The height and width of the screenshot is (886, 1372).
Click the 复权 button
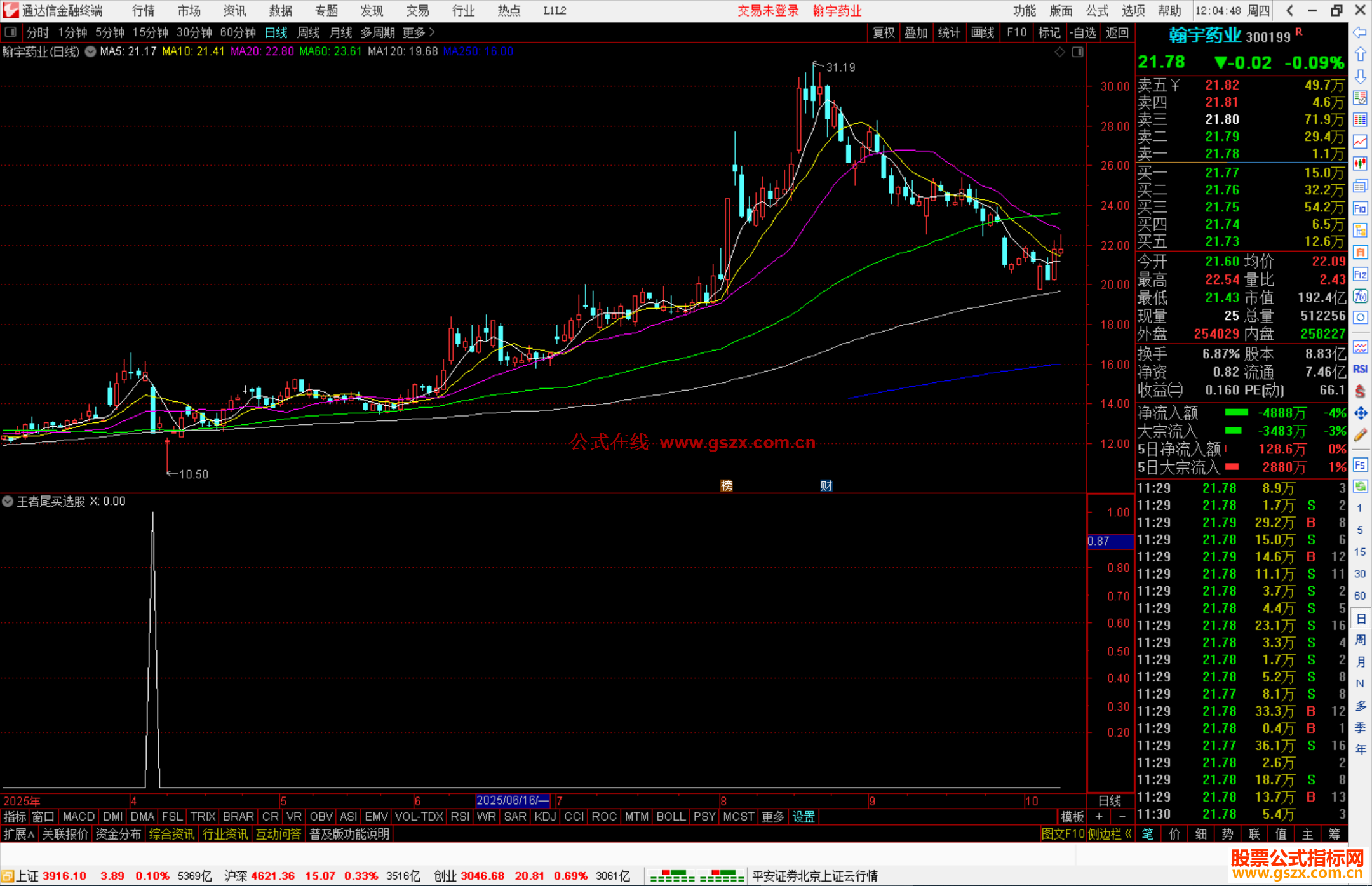click(x=883, y=32)
